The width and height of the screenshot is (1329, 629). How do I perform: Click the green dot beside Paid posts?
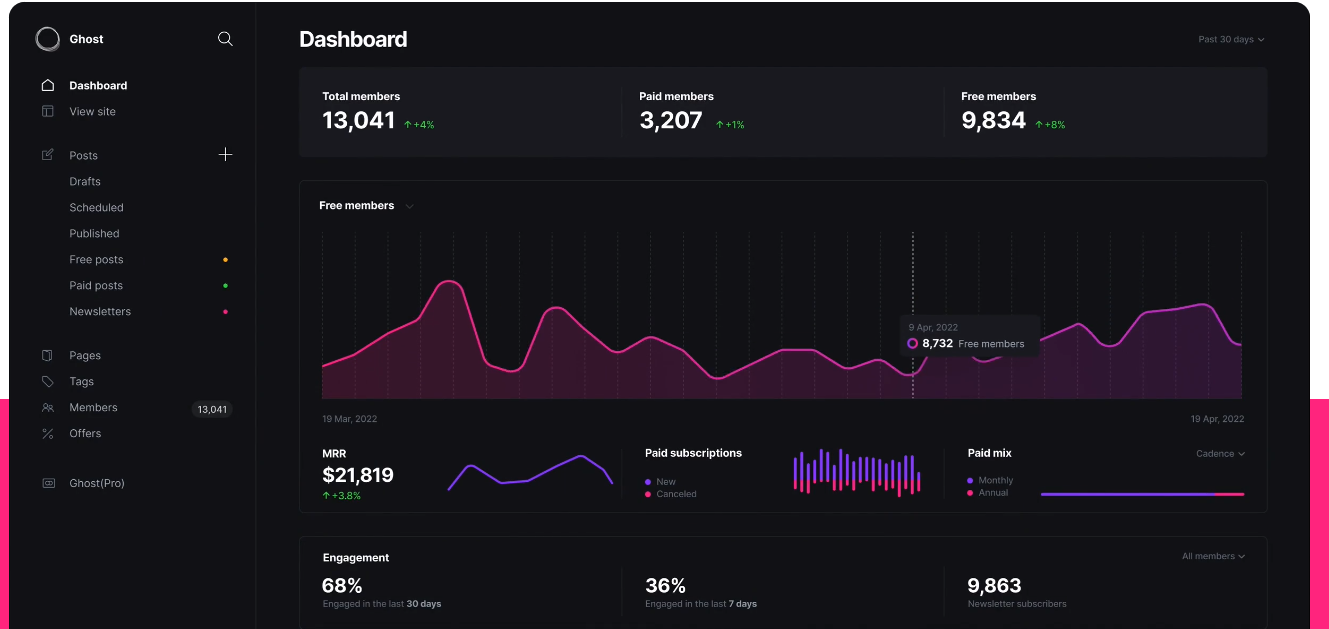225,285
